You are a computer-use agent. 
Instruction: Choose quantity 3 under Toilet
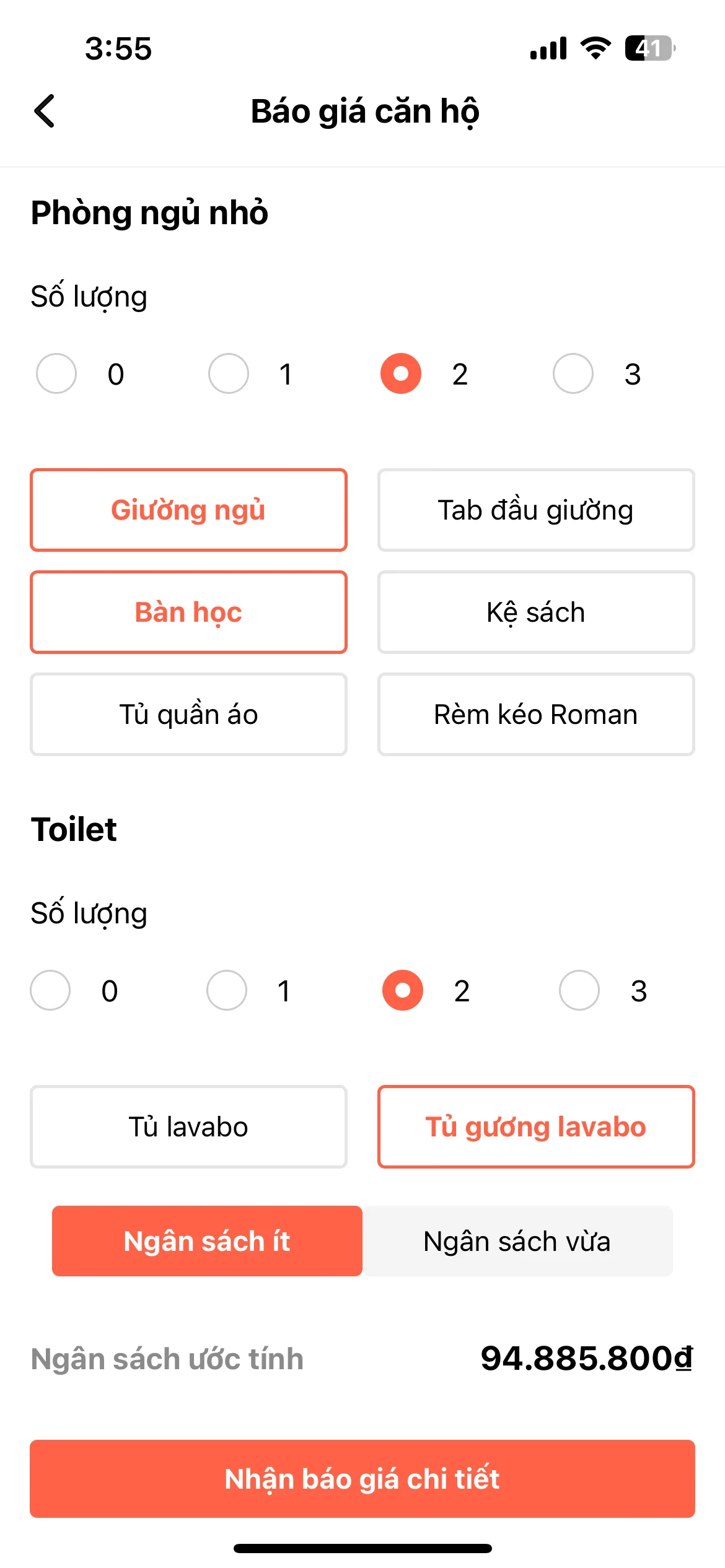(x=579, y=990)
